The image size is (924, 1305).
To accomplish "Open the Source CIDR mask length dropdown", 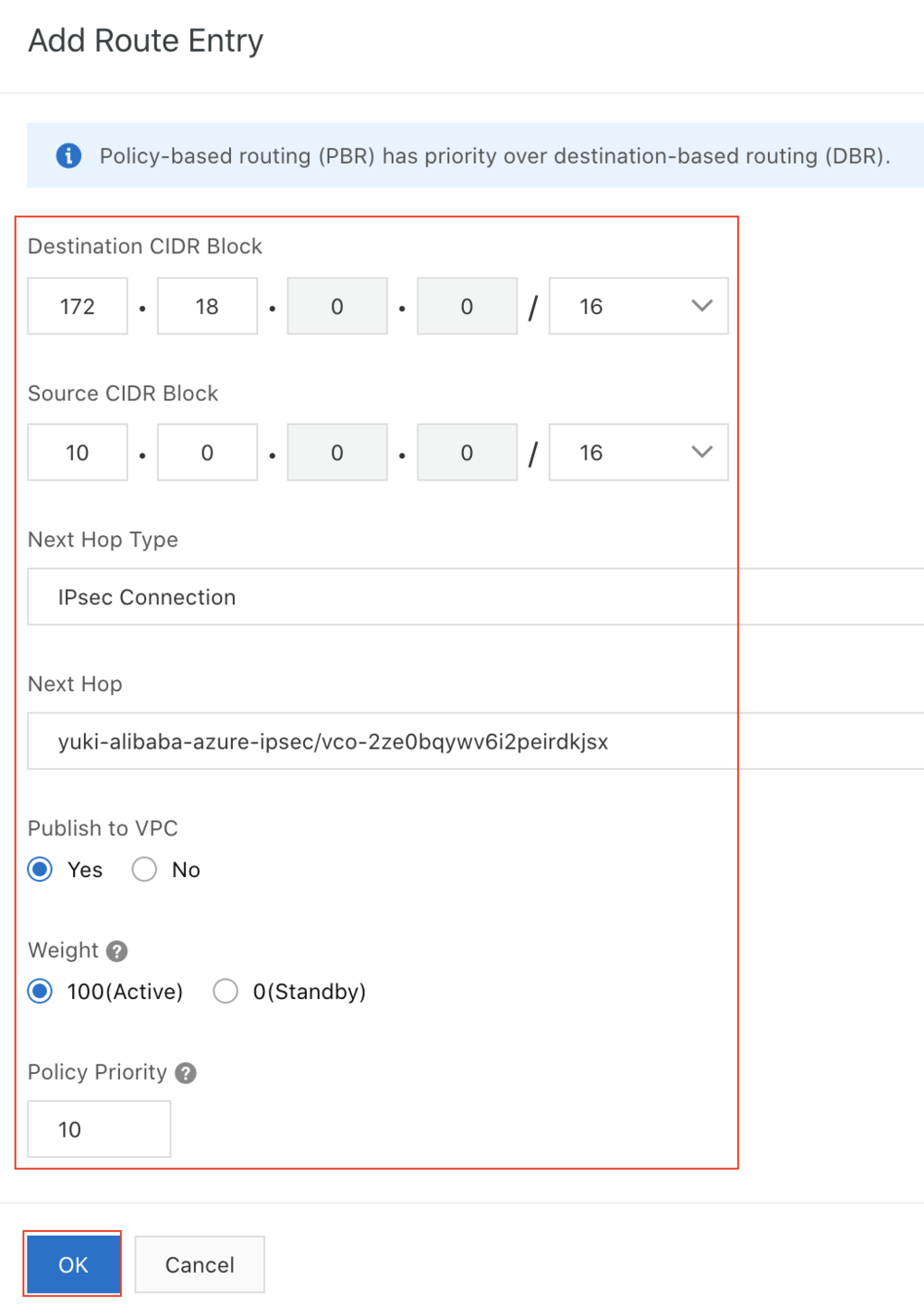I will point(638,452).
